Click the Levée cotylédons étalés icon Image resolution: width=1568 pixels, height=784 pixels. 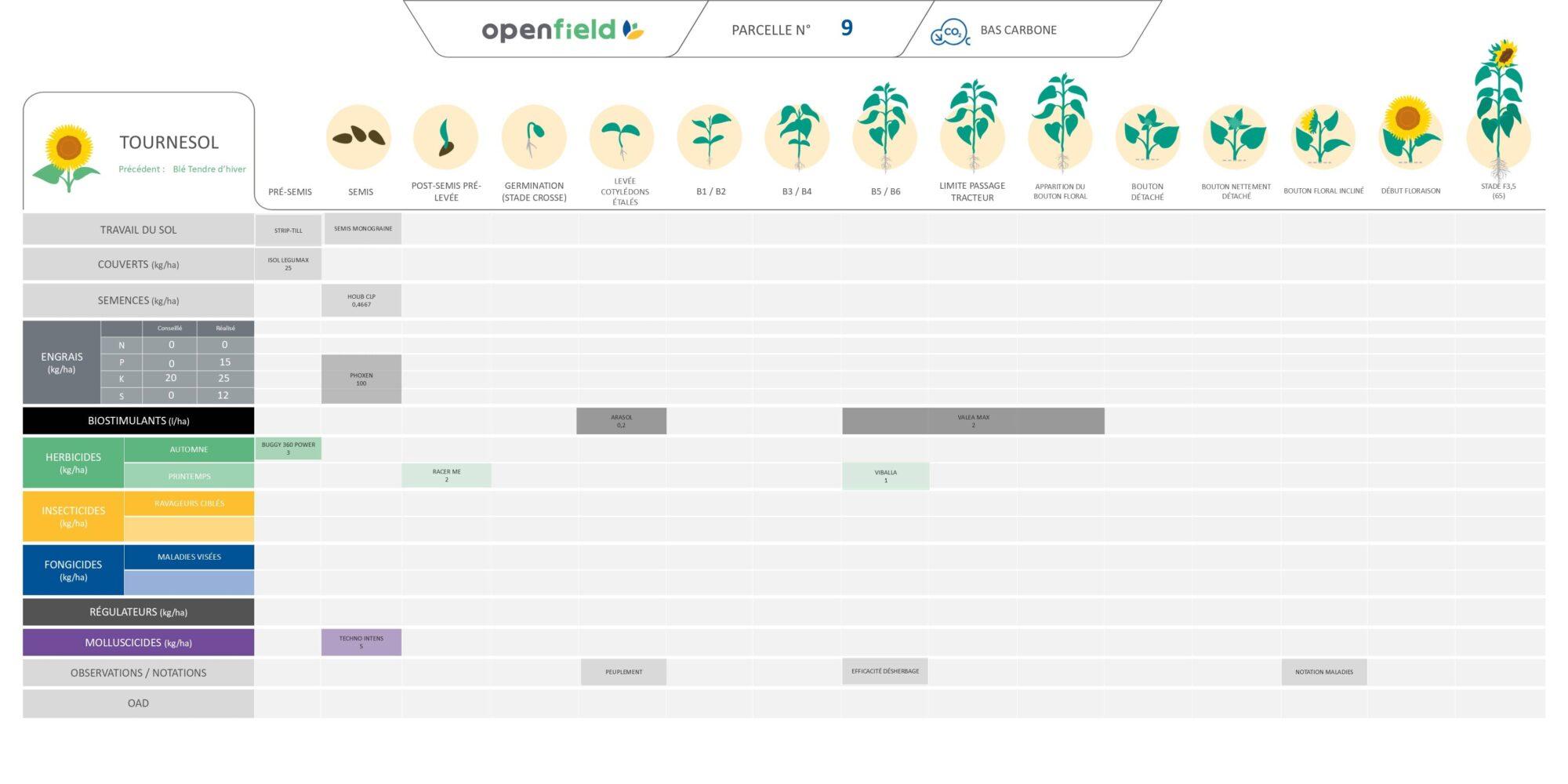point(622,137)
